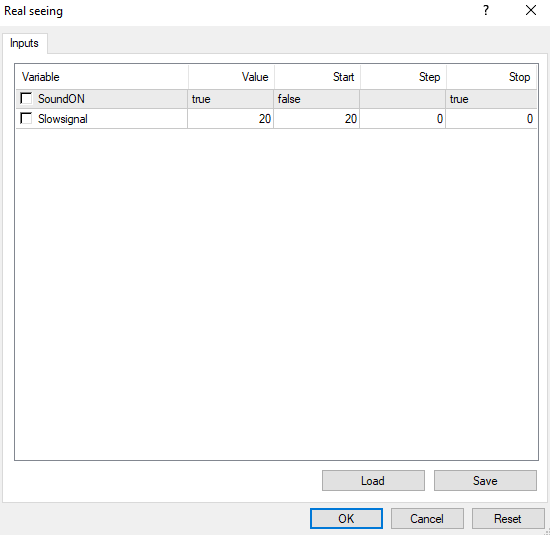Select the Slowsignal Step cell
The width and height of the screenshot is (550, 535).
click(x=403, y=119)
